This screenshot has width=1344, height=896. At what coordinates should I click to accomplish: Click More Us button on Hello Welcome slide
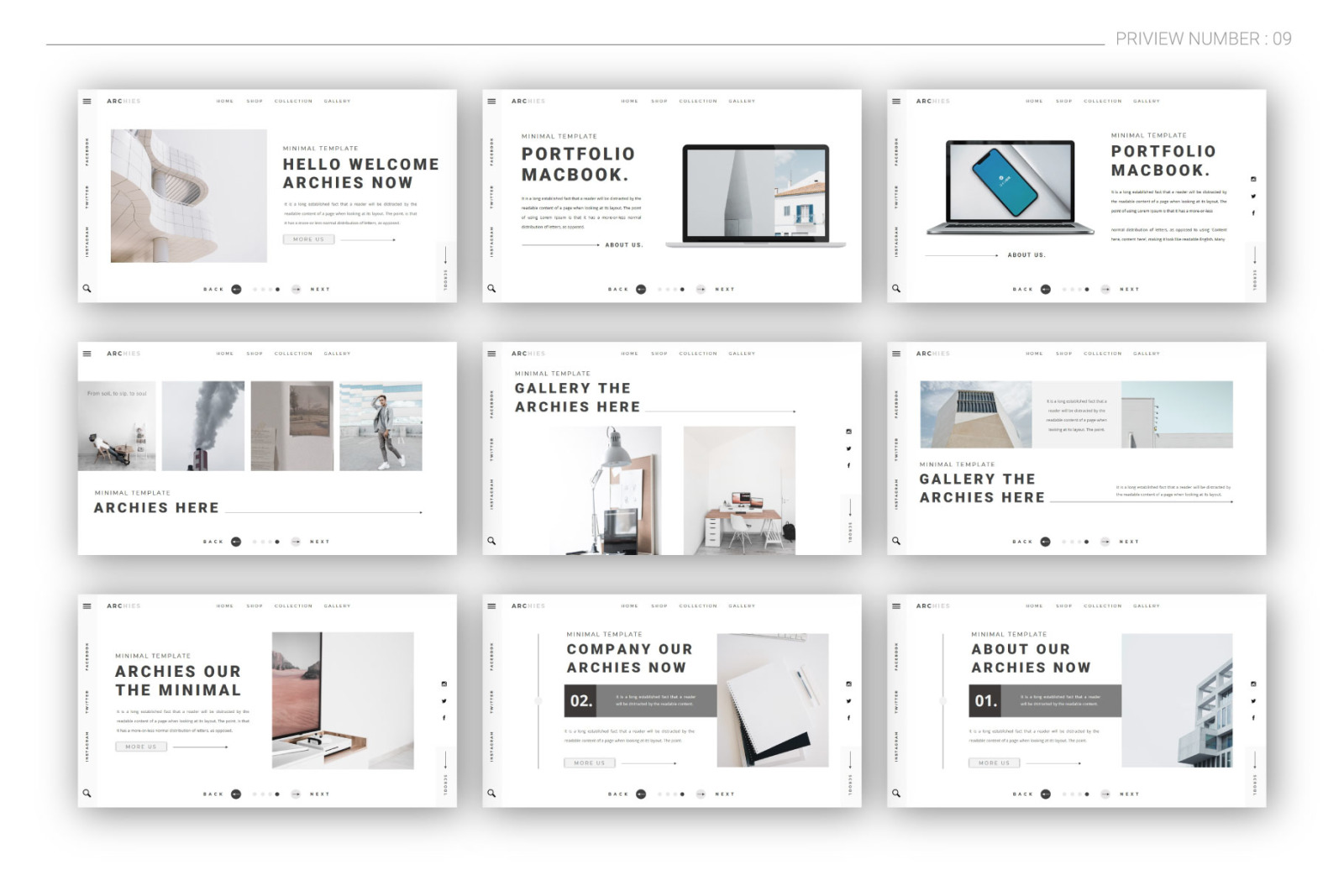pos(308,239)
